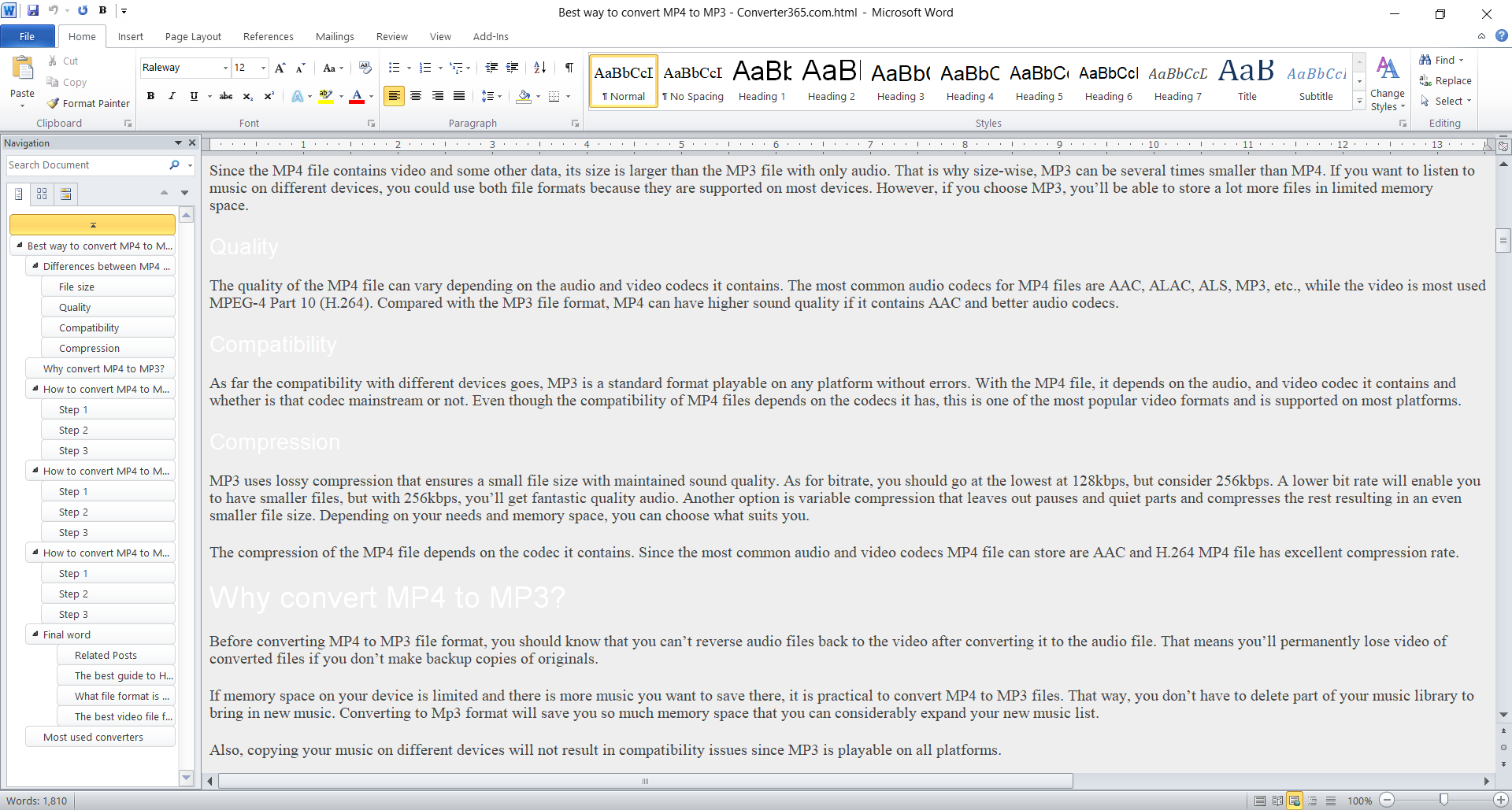This screenshot has width=1512, height=810.
Task: Toggle Bold formatting
Action: pos(150,96)
